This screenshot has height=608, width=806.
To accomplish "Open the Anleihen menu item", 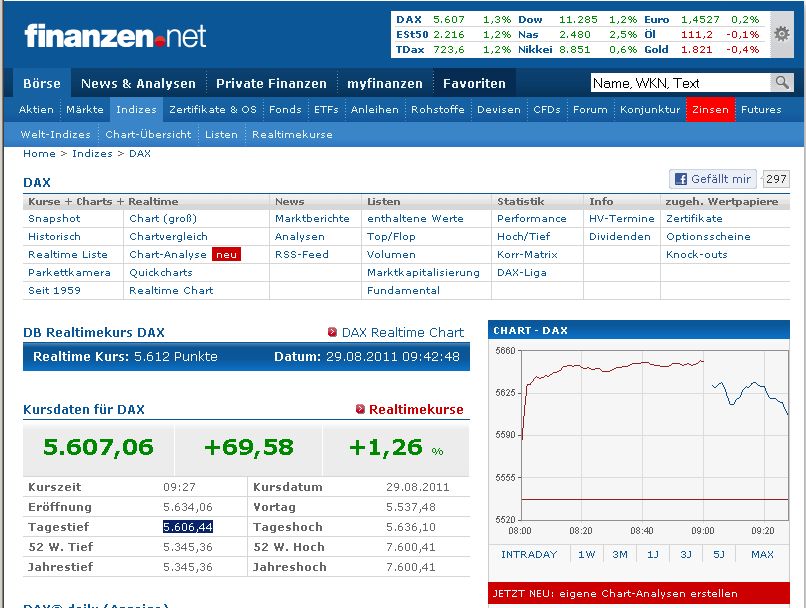I will pyautogui.click(x=375, y=109).
